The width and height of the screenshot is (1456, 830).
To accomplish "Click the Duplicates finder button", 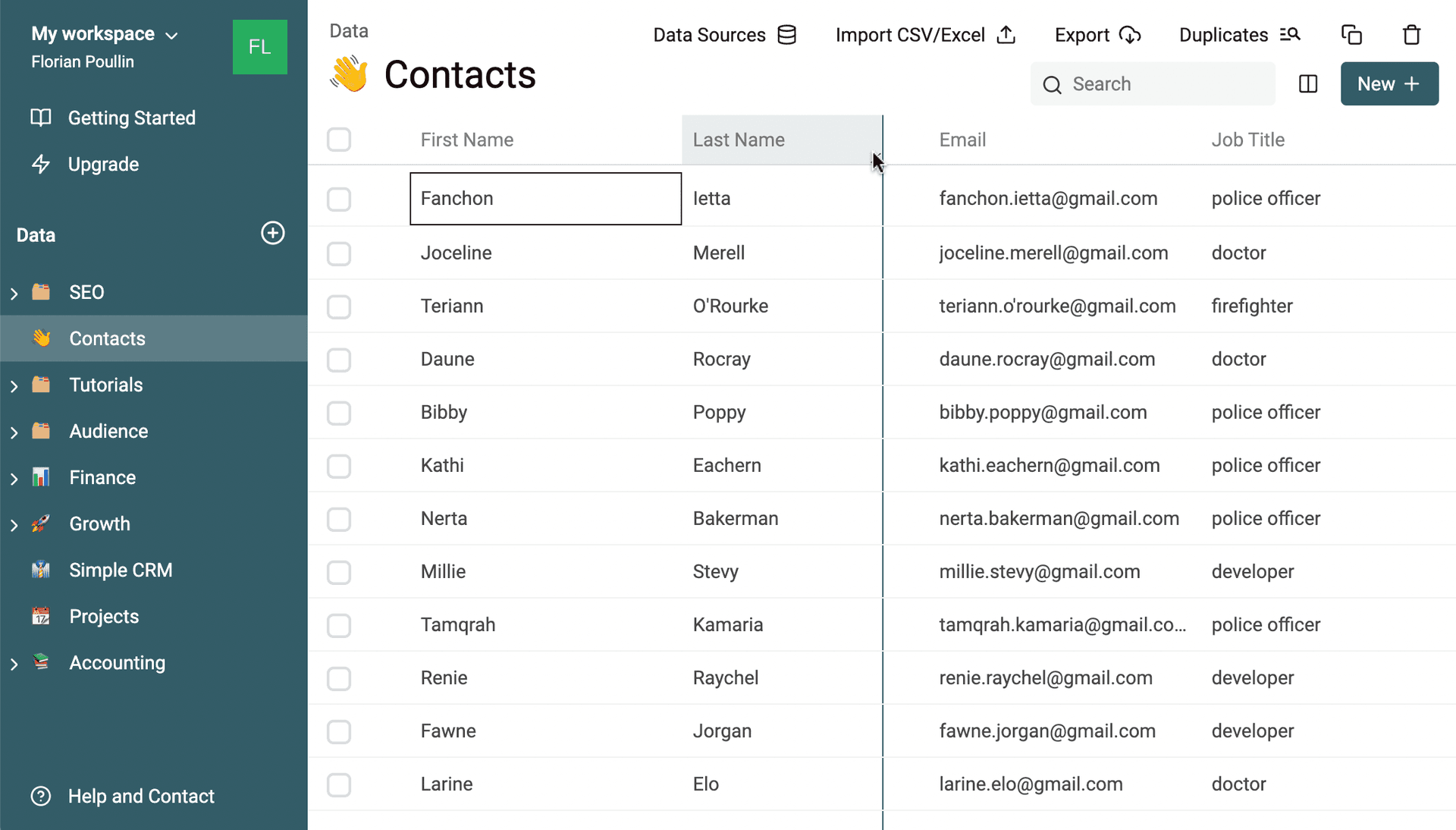I will (1239, 35).
